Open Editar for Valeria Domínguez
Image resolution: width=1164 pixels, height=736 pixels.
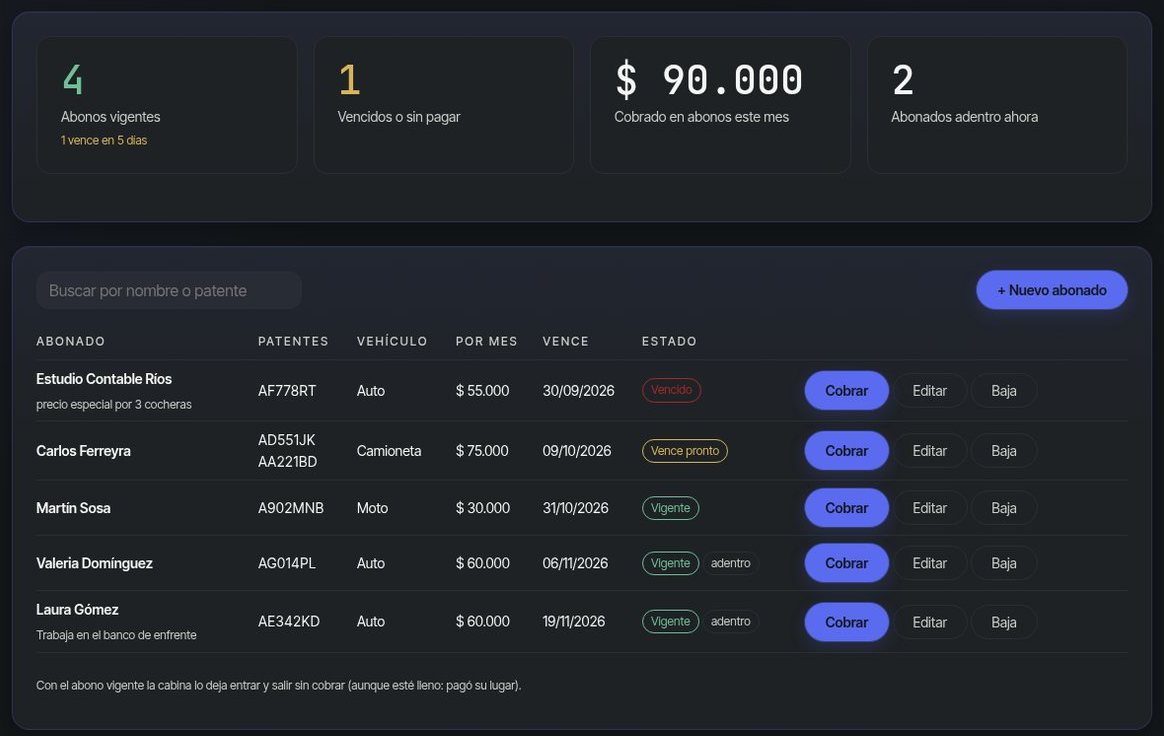[929, 563]
